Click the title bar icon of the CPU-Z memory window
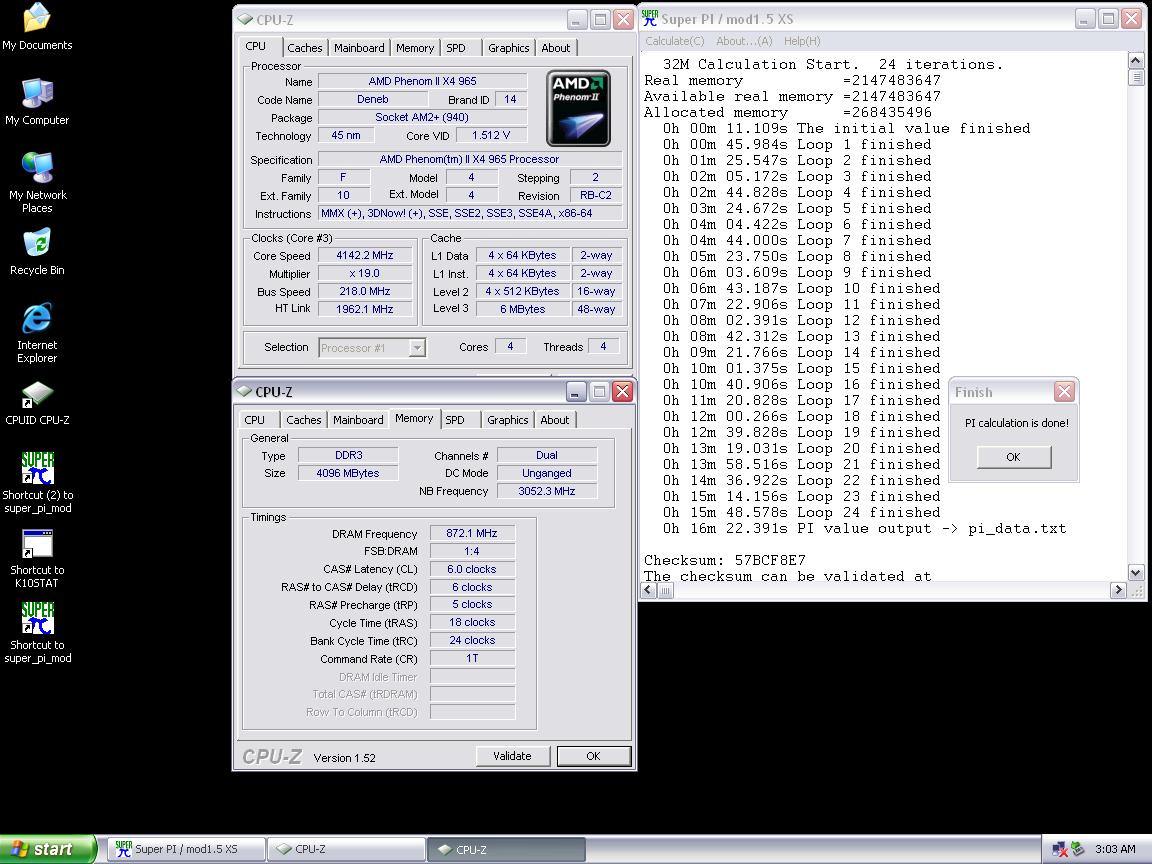Viewport: 1152px width, 864px height. [x=244, y=392]
